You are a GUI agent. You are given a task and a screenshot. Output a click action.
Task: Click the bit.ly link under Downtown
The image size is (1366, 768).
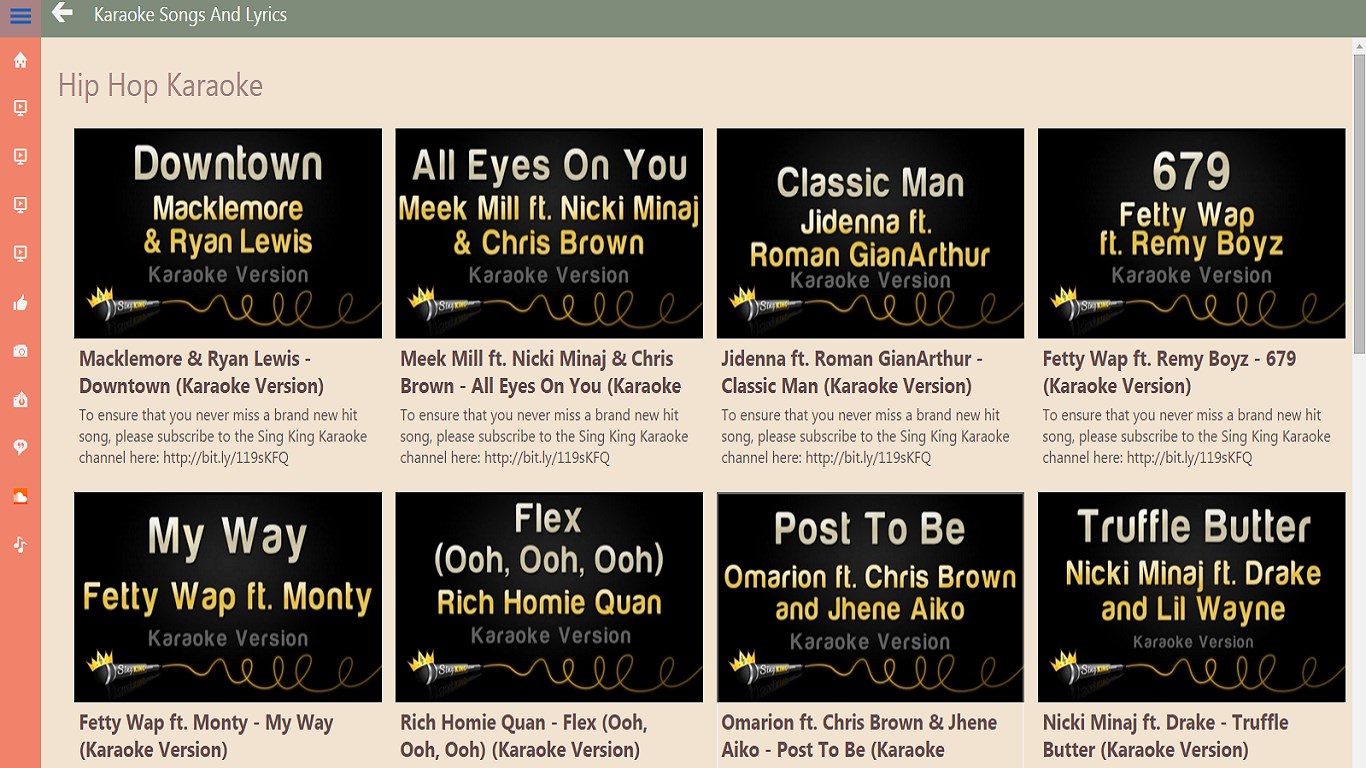[226, 458]
